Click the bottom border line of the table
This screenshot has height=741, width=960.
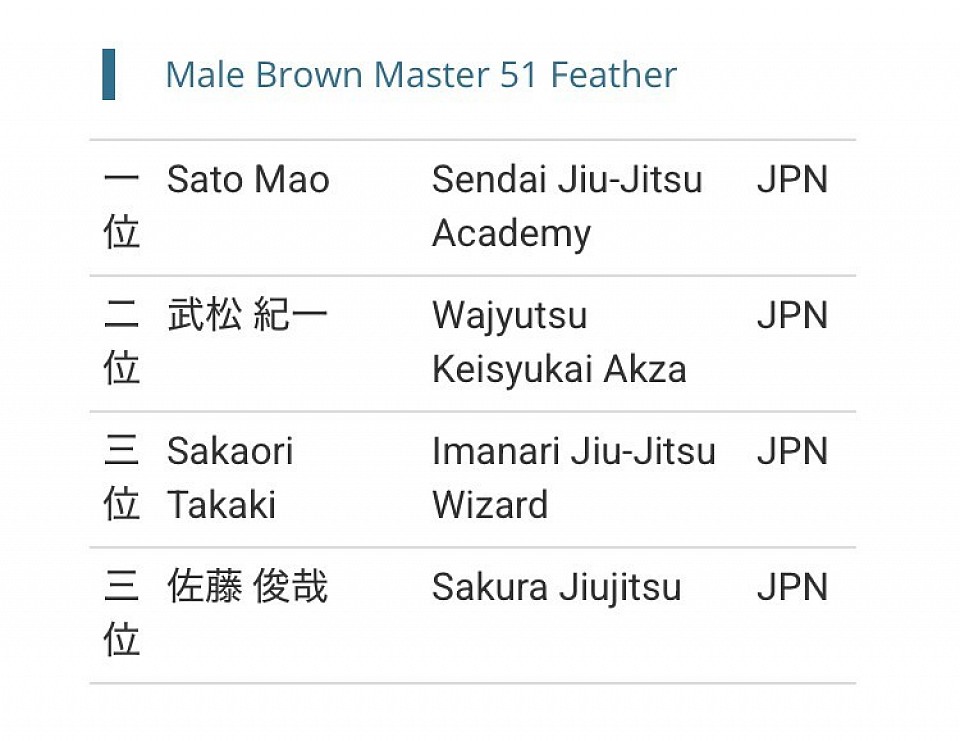coord(472,683)
